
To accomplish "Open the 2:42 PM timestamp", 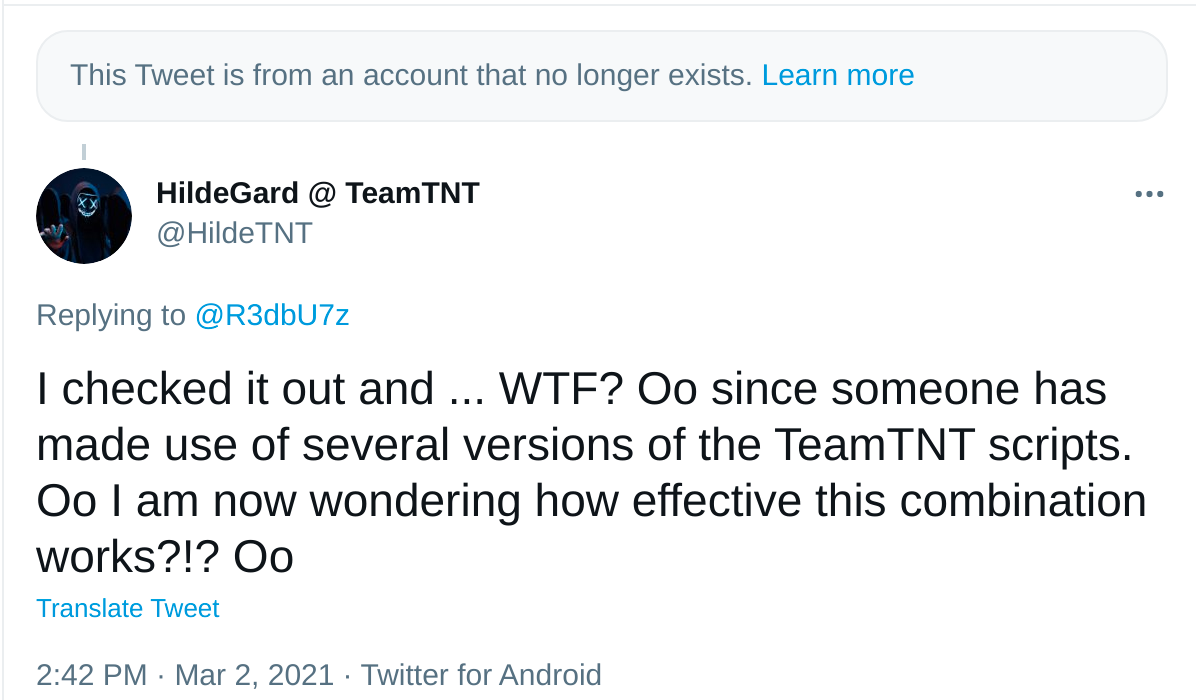I will click(x=92, y=675).
